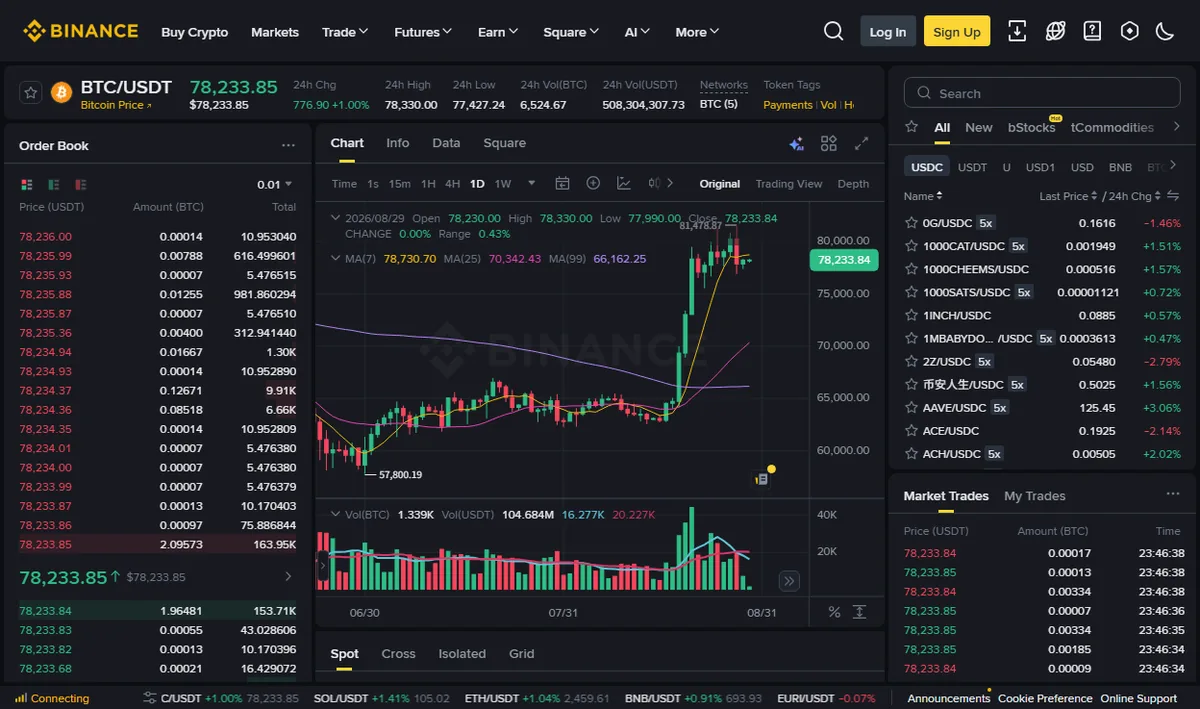1200x709 pixels.
Task: Open Order Book more options menu
Action: tap(288, 145)
